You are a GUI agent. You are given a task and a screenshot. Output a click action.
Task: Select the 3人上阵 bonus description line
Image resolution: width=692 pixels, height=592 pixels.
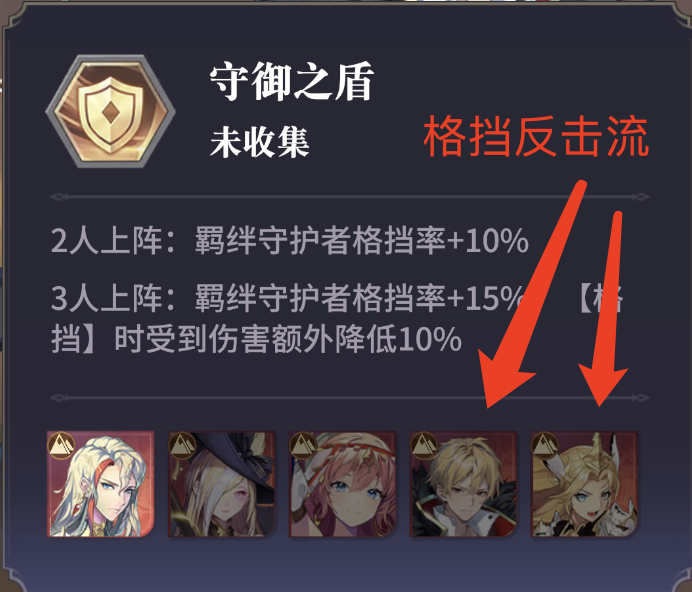tap(336, 319)
